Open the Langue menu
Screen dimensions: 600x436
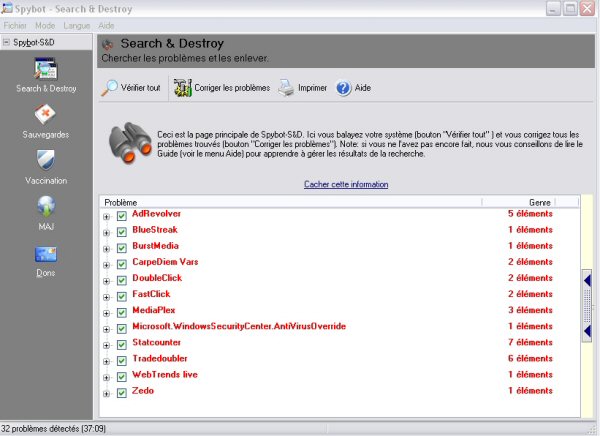(x=77, y=26)
